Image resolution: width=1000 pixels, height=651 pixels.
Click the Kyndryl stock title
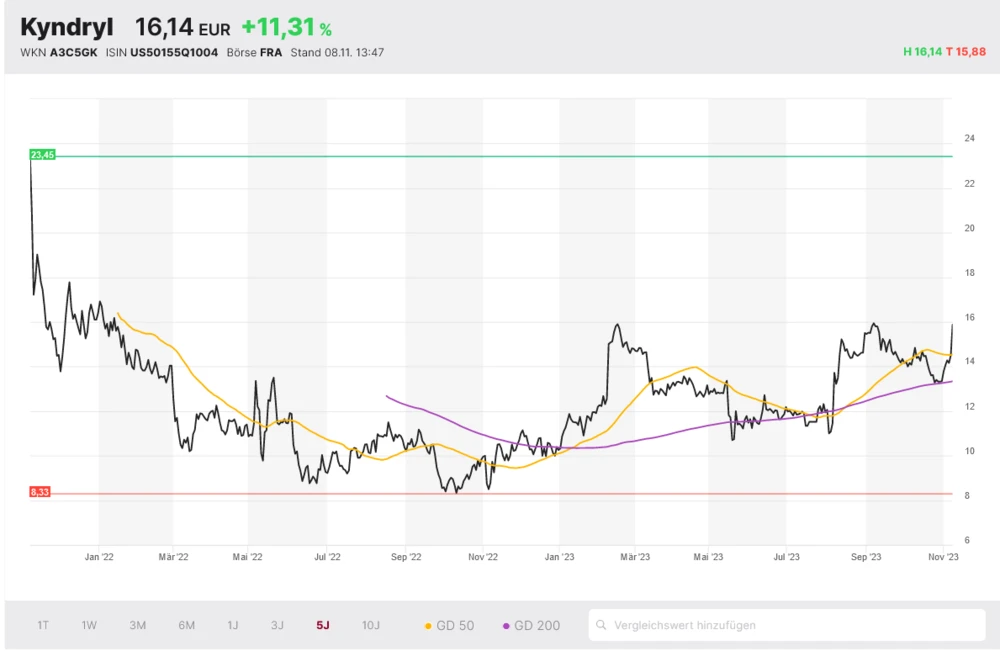(x=67, y=27)
